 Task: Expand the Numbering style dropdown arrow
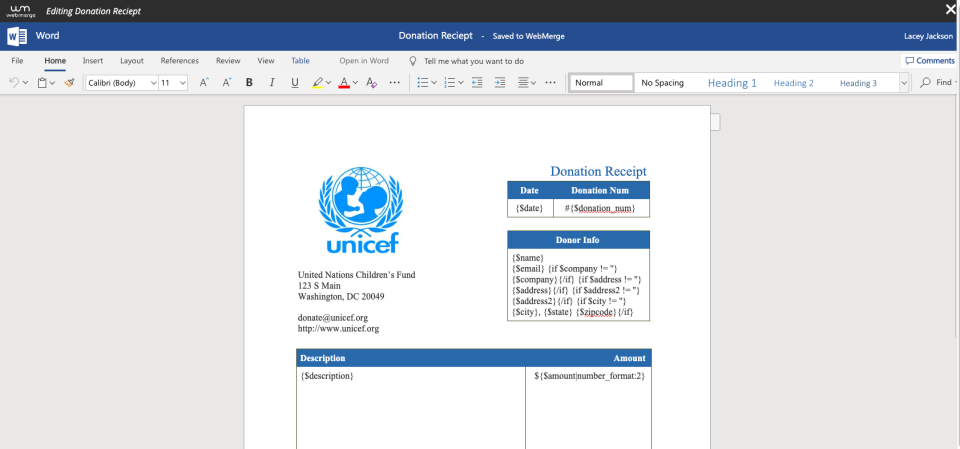[x=461, y=83]
